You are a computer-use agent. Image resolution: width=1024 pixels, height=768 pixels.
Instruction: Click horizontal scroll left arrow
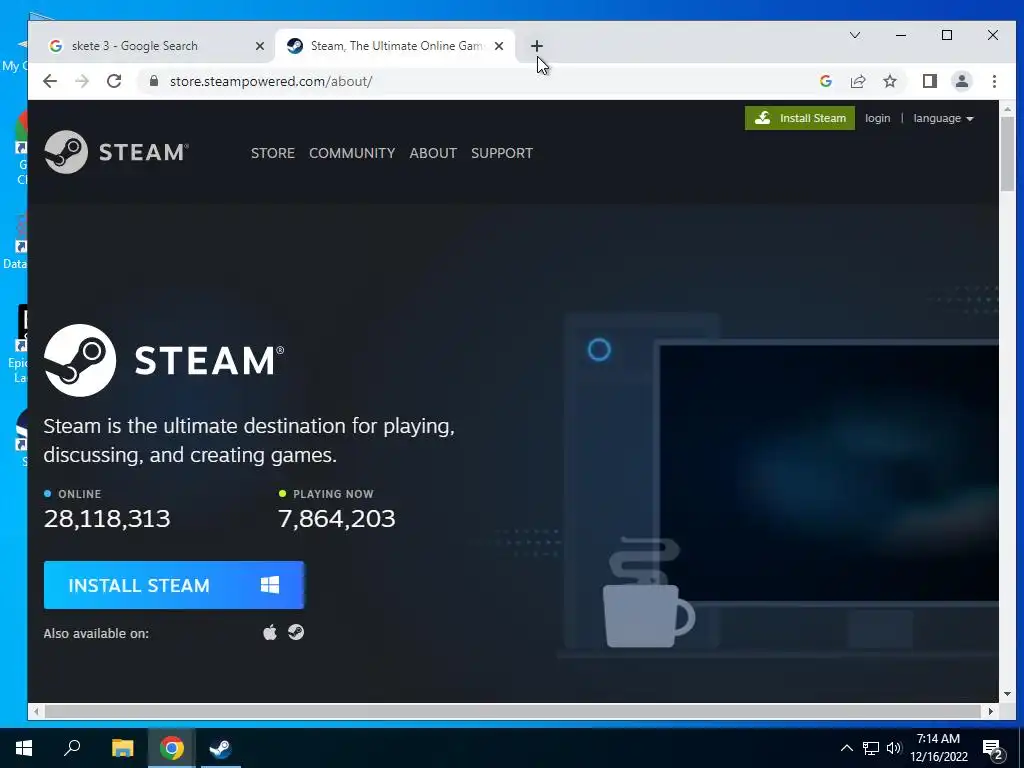point(35,711)
